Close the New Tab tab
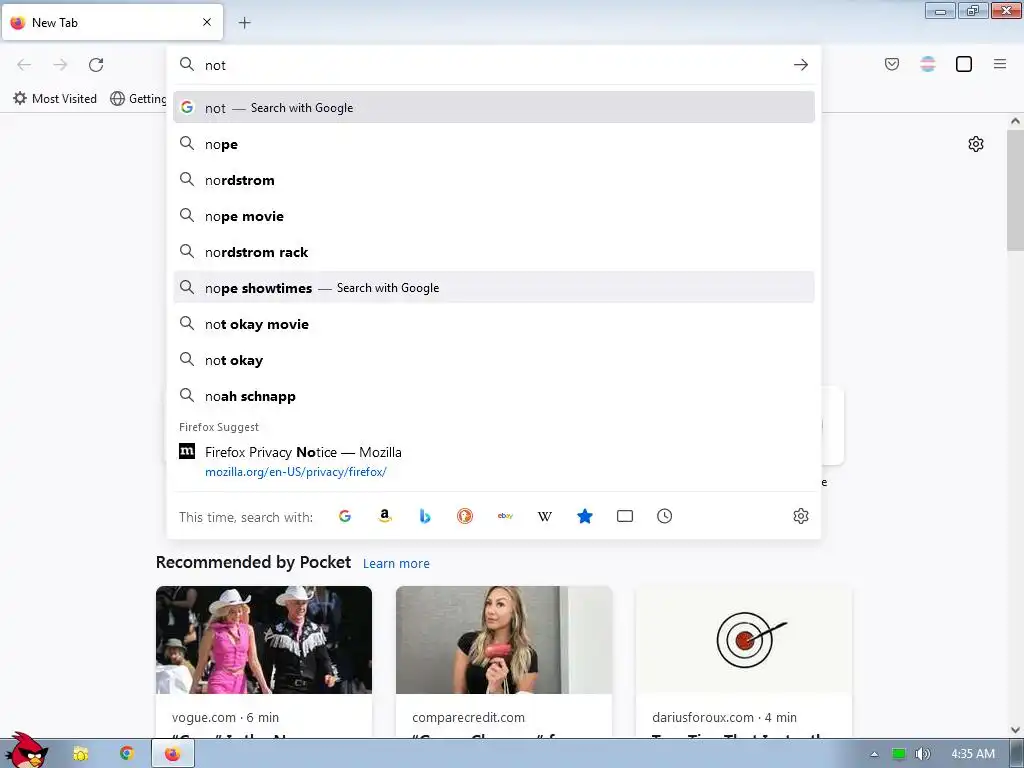This screenshot has width=1024, height=768. point(207,22)
